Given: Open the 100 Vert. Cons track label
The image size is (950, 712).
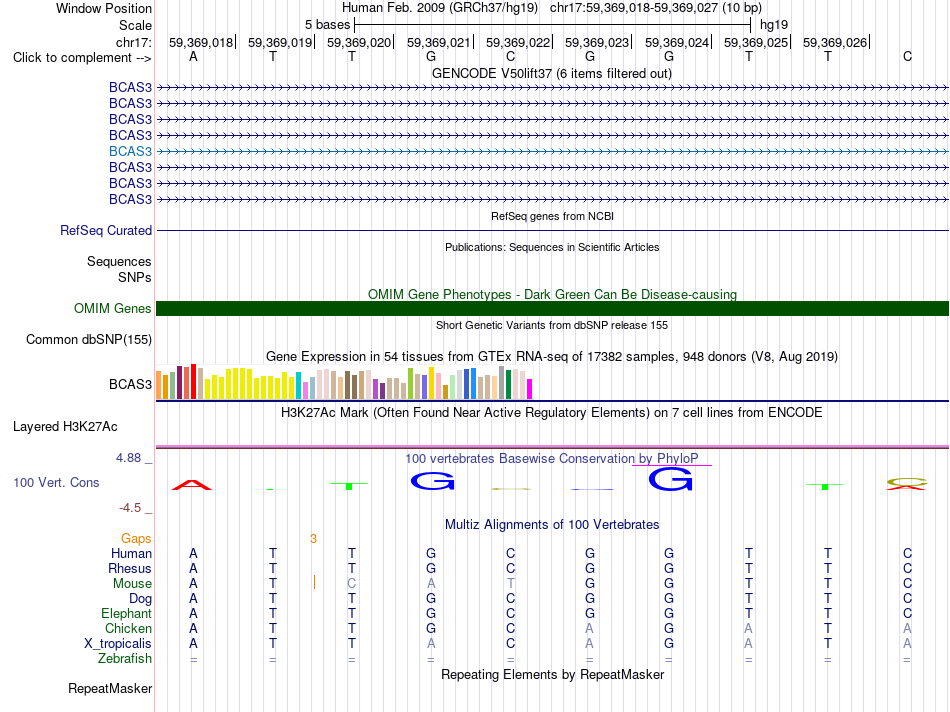Looking at the screenshot, I should (x=56, y=482).
